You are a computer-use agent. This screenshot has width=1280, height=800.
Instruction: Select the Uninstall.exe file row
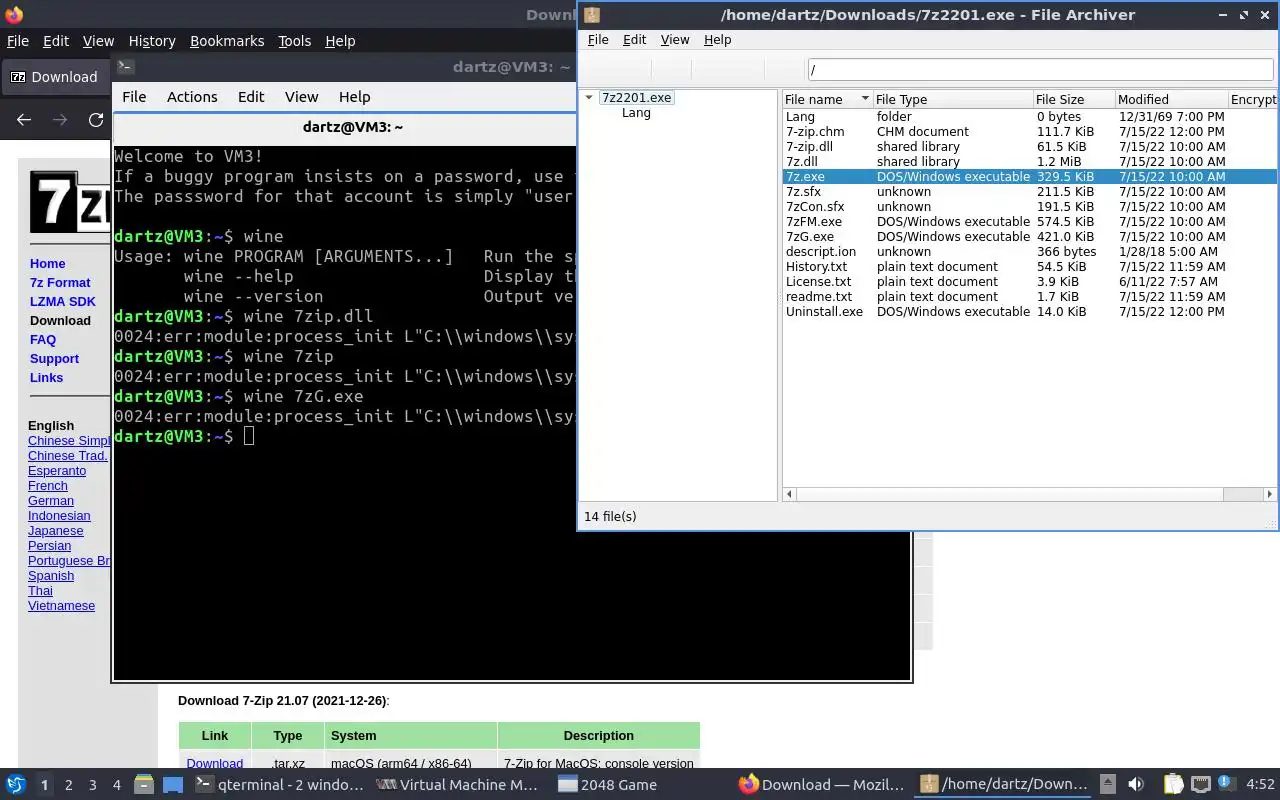1030,312
